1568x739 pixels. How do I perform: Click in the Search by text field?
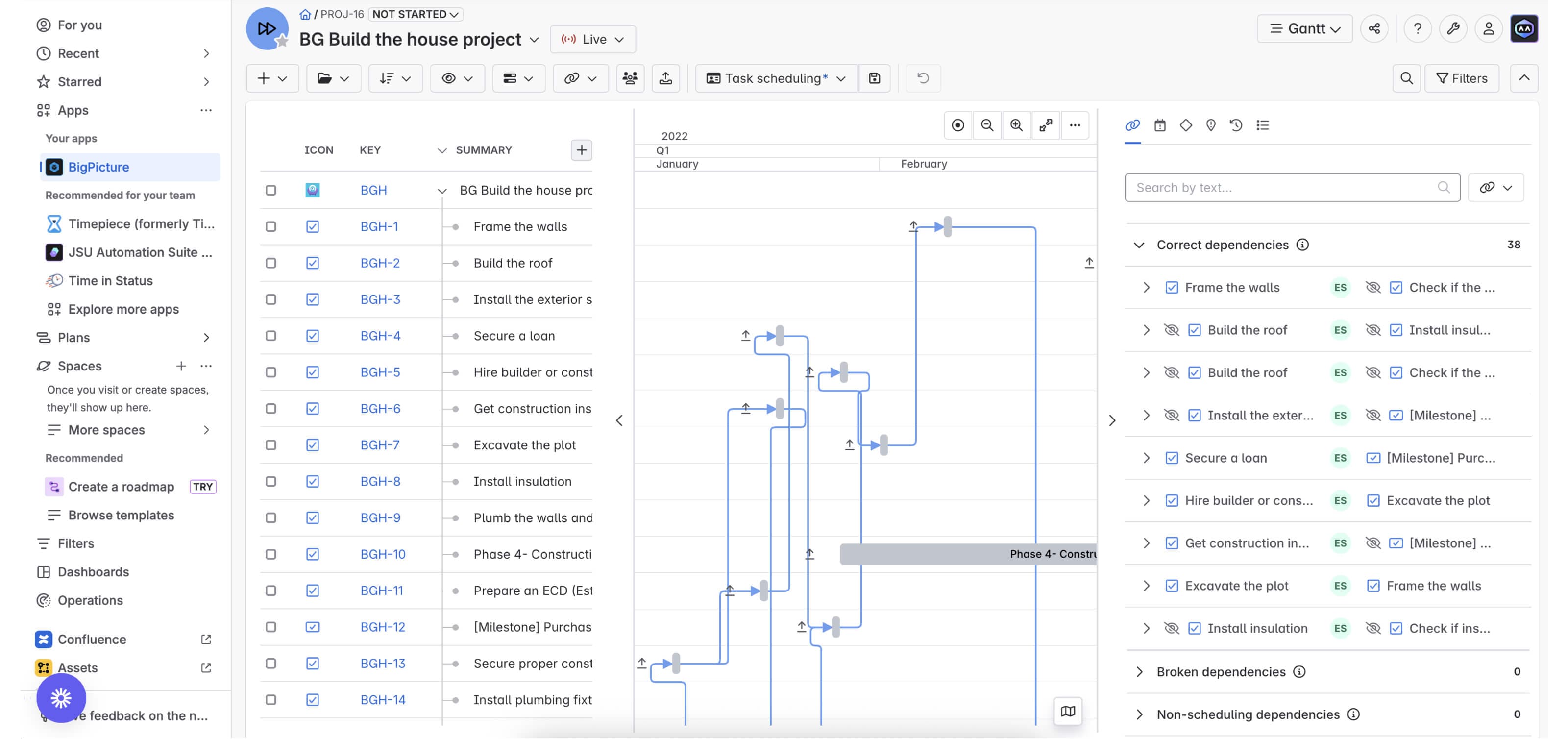[x=1292, y=188]
